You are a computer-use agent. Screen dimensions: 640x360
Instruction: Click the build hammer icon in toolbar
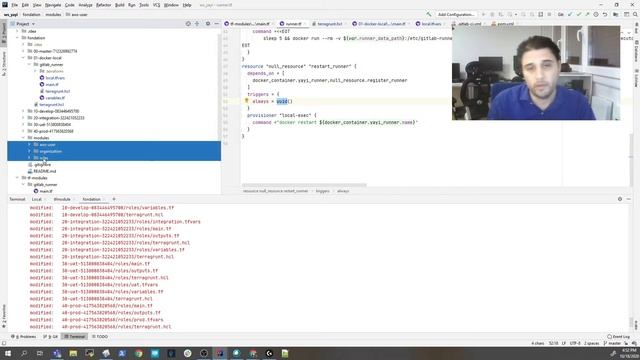pyautogui.click(x=429, y=14)
